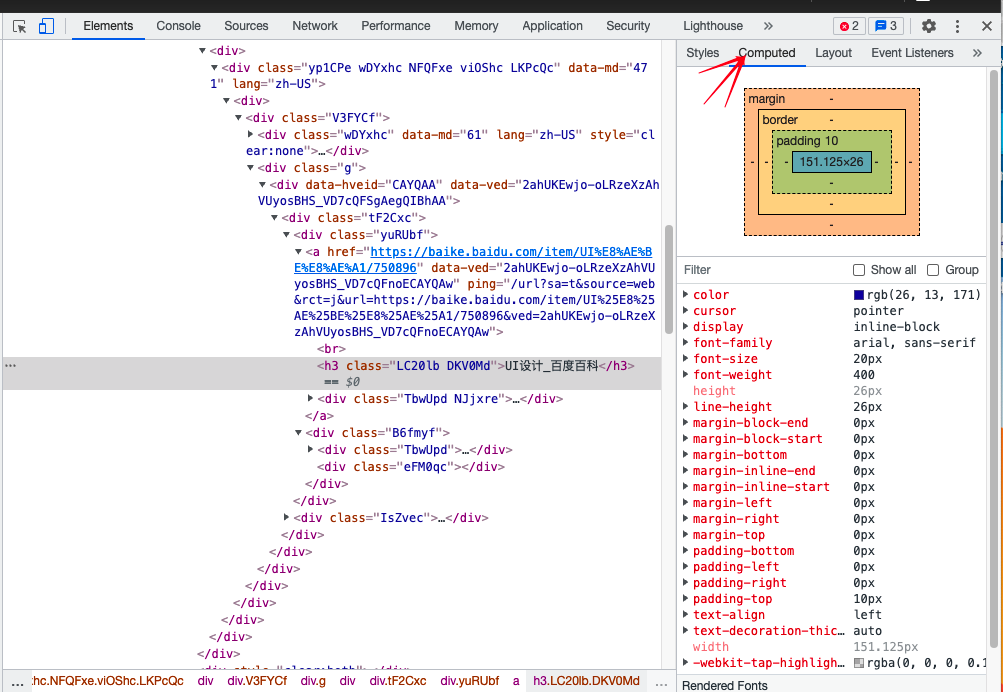Open the Memory tab
Screen dimensions: 1003x692
pyautogui.click(x=476, y=26)
